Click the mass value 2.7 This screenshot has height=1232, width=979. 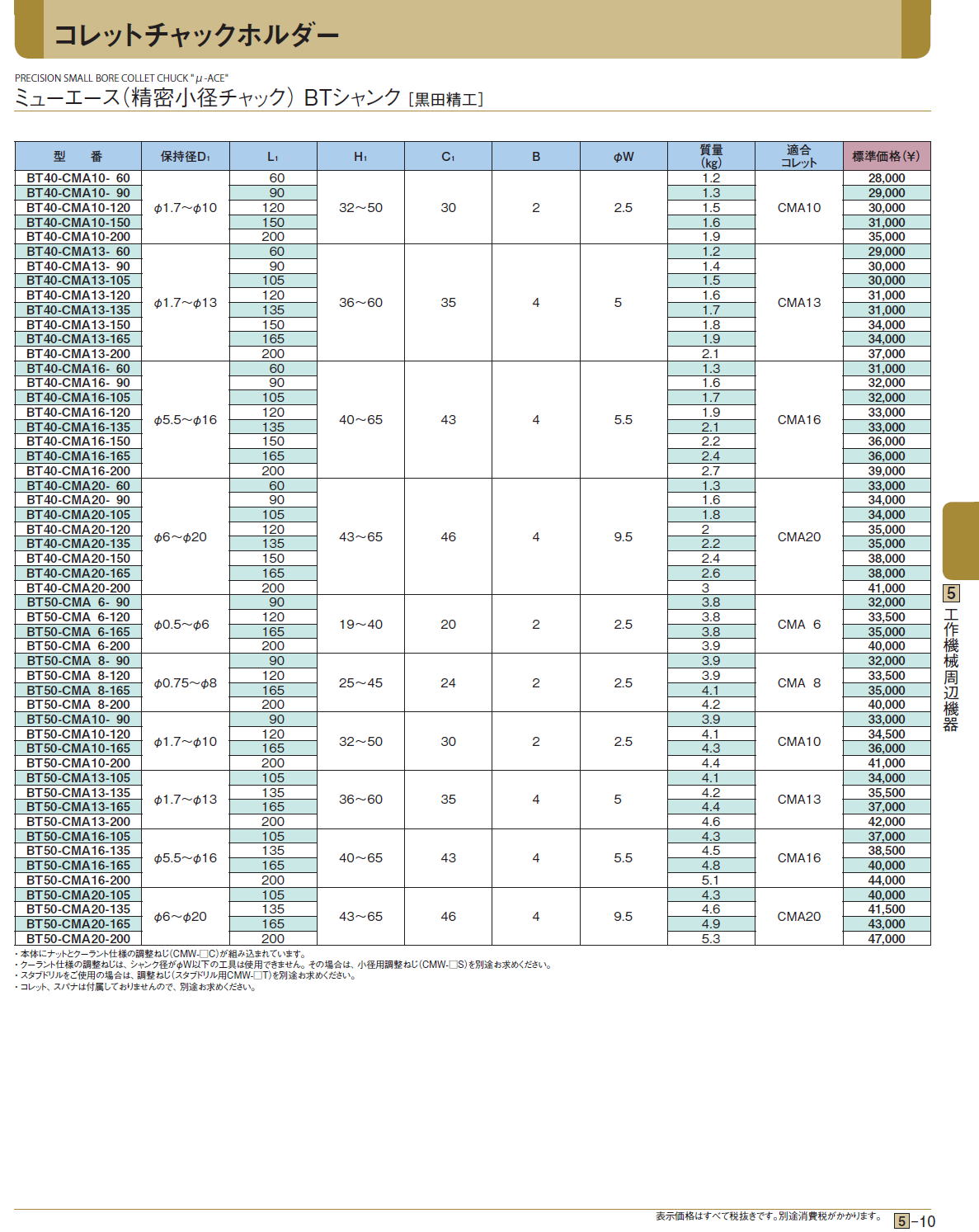[711, 471]
